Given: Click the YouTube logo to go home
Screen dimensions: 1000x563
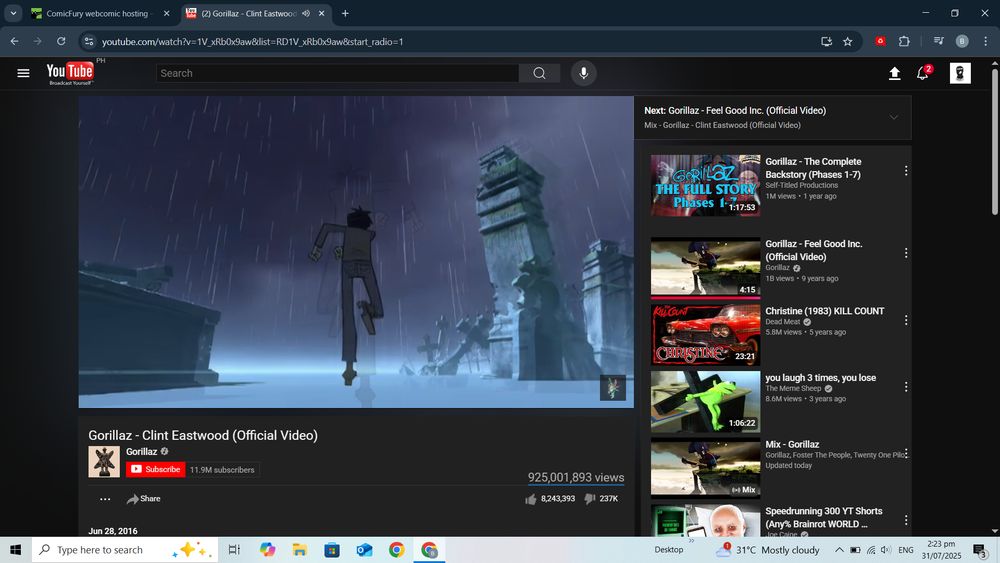Looking at the screenshot, I should (70, 73).
